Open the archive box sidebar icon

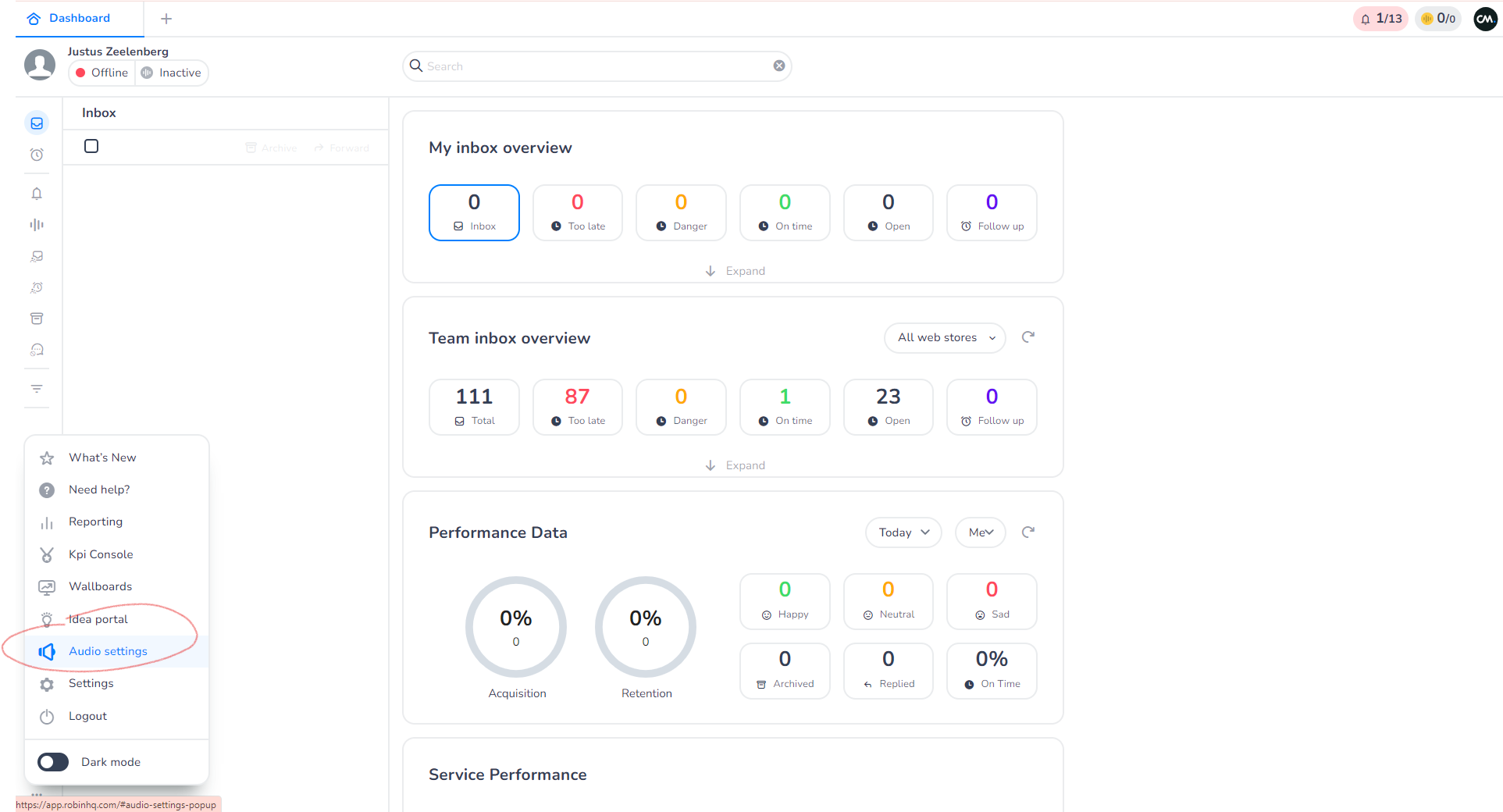pos(37,319)
